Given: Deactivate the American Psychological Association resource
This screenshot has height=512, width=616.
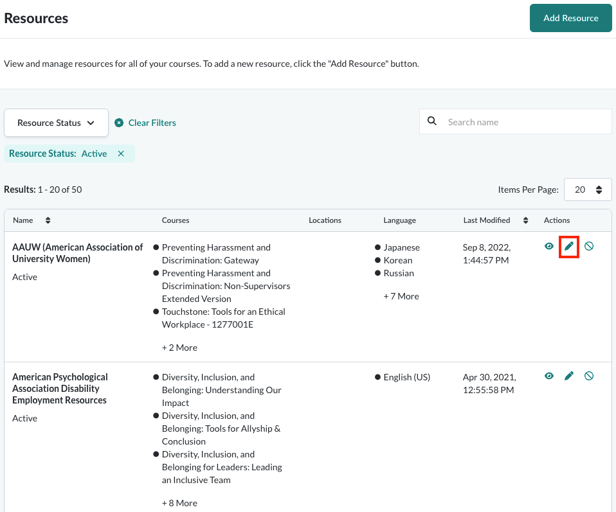Looking at the screenshot, I should (589, 376).
